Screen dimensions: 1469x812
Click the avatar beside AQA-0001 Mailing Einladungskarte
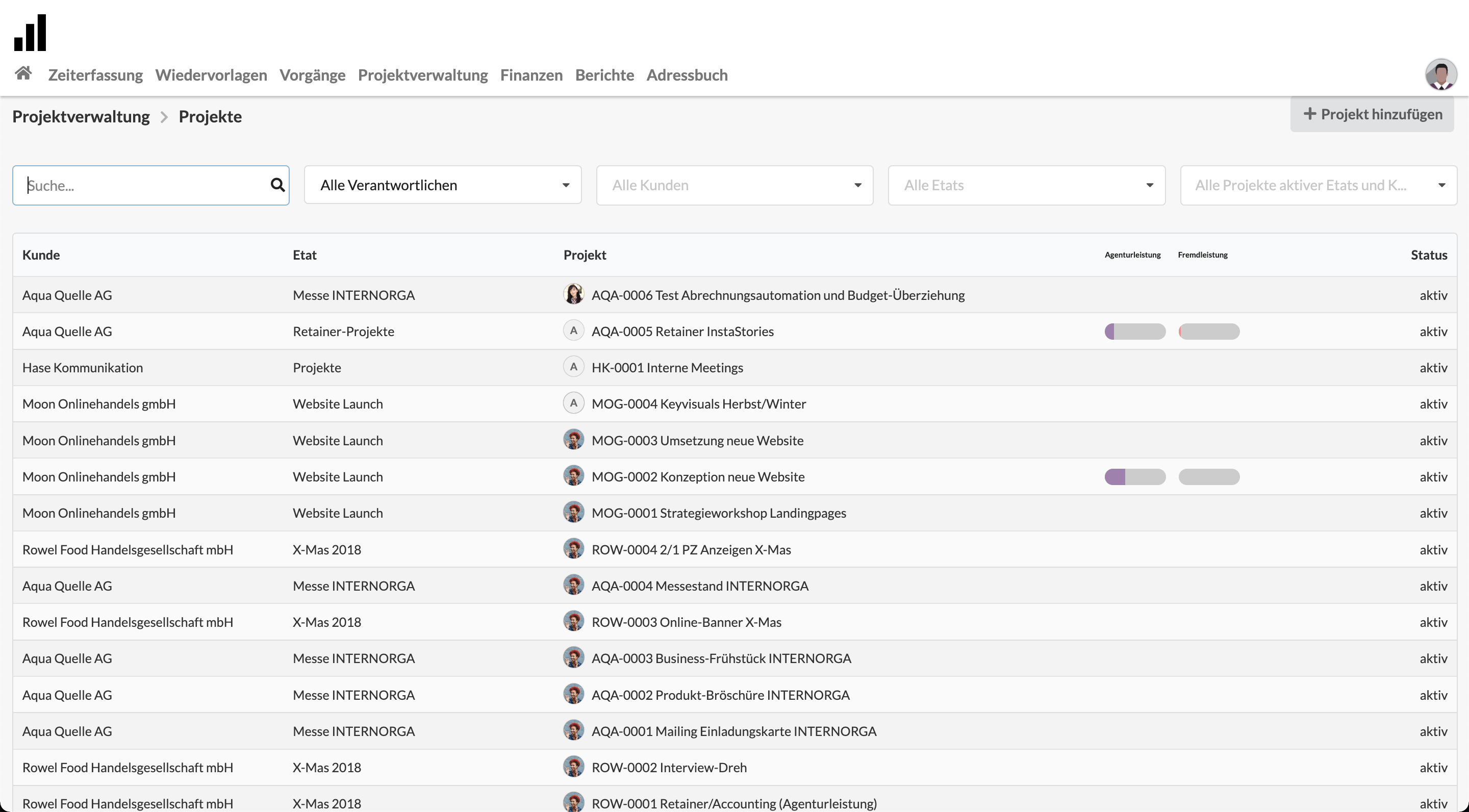pos(573,730)
